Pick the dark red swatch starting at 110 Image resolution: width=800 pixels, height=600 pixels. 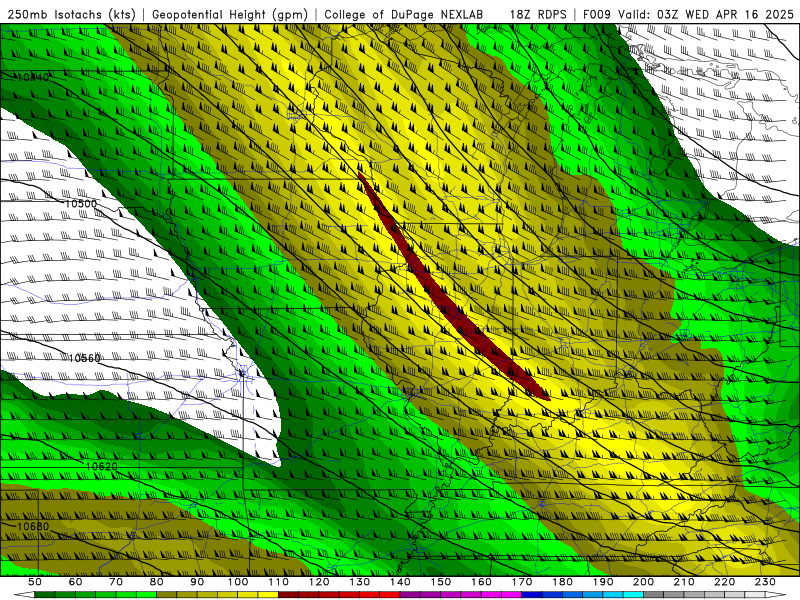pyautogui.click(x=288, y=595)
